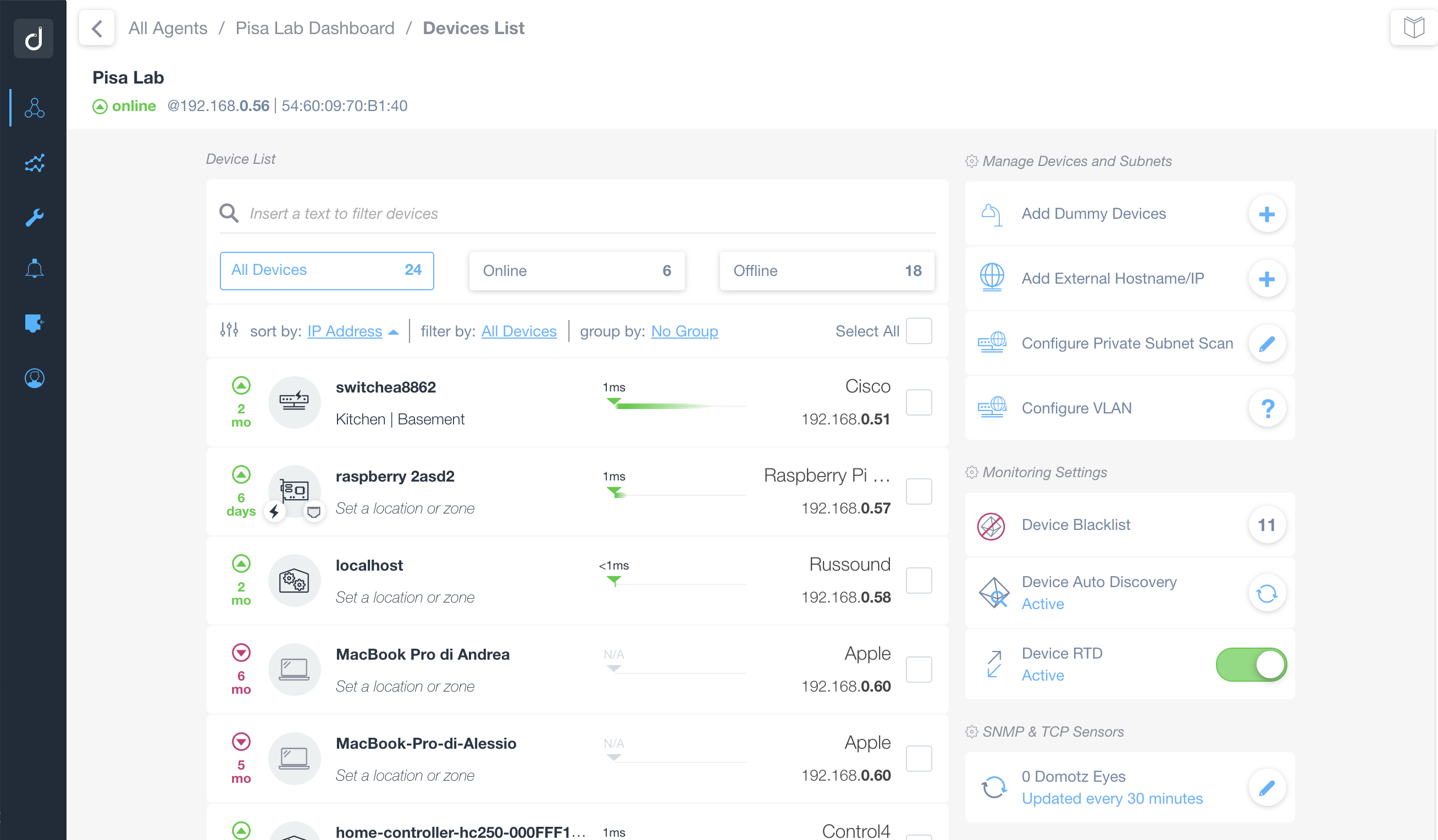Click Add Dummy Devices button

1266,213
